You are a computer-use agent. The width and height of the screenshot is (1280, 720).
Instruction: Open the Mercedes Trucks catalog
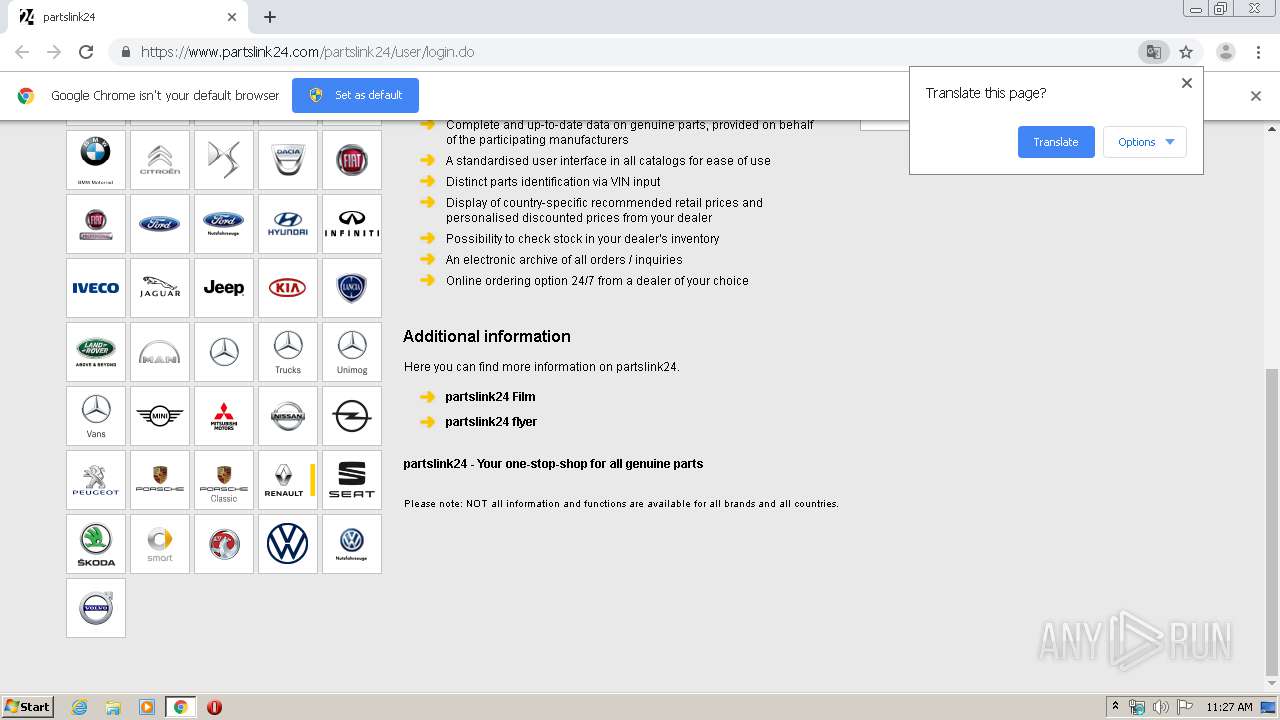pyautogui.click(x=288, y=352)
